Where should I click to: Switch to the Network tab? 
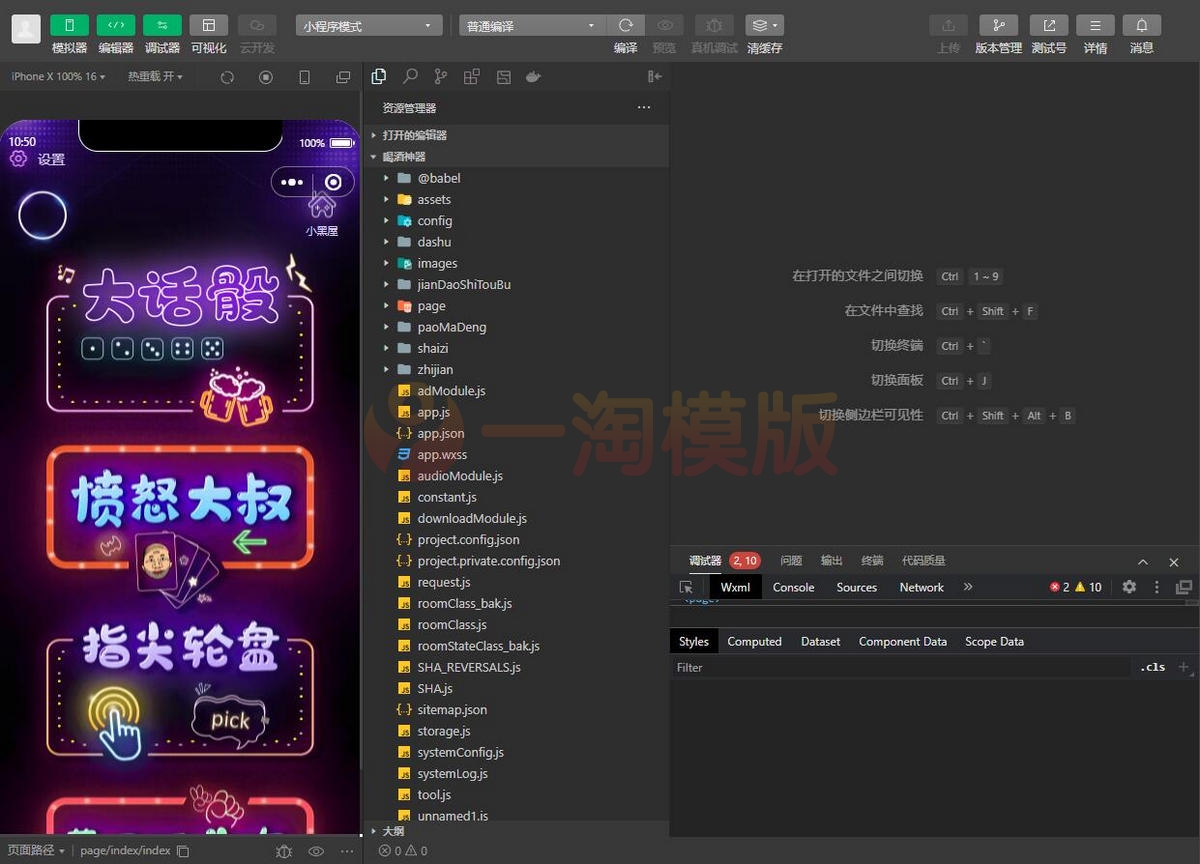point(921,587)
